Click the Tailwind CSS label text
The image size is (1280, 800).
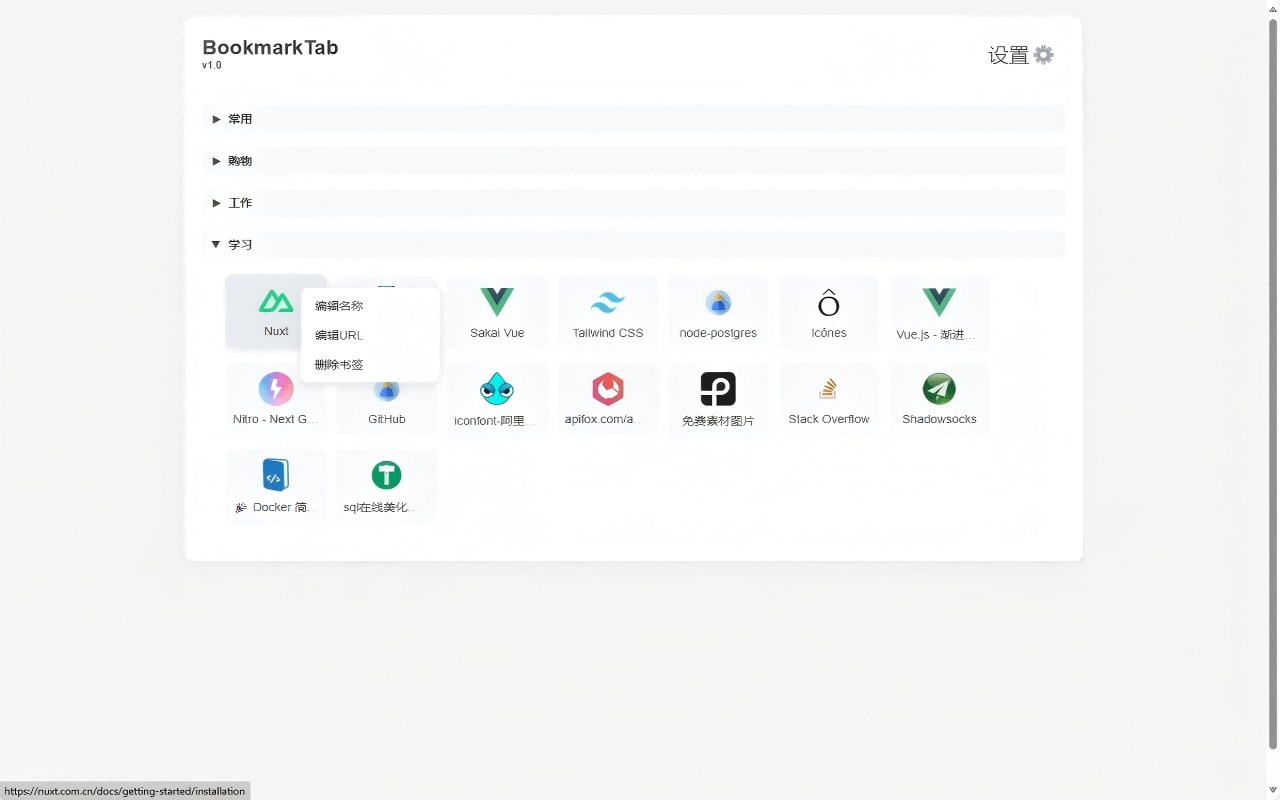click(x=608, y=333)
